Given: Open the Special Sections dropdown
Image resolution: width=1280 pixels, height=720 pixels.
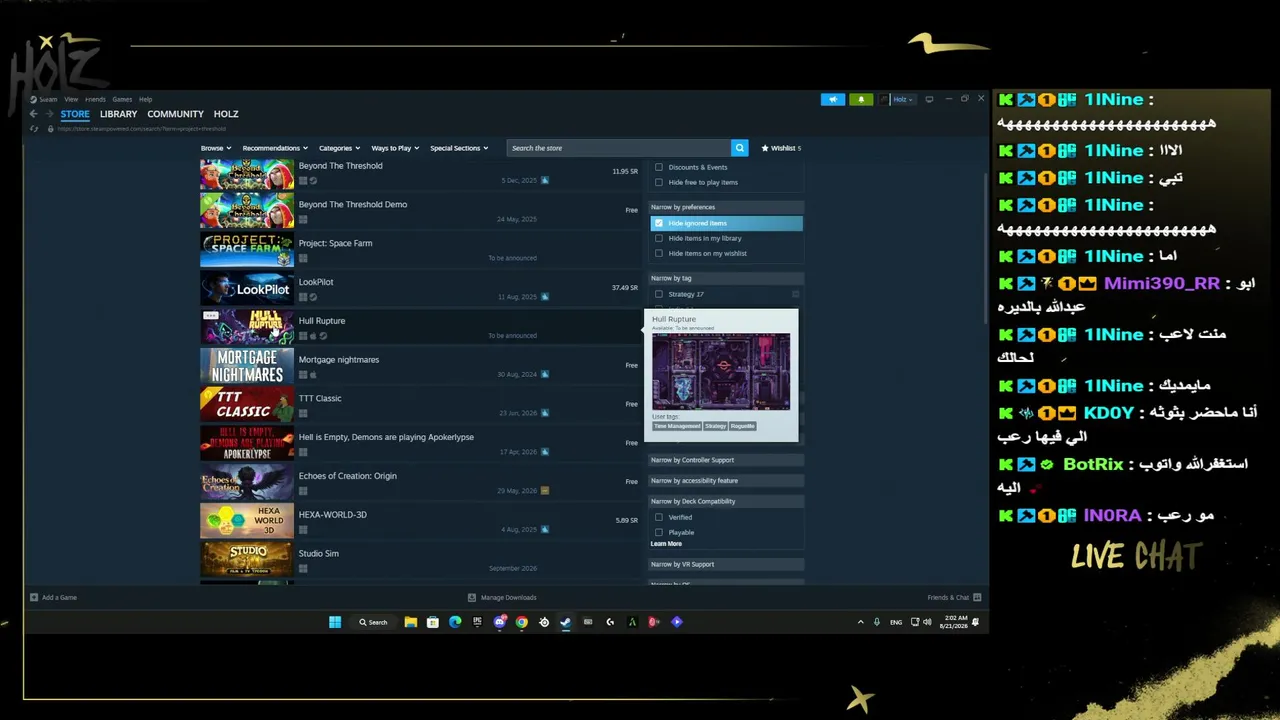Looking at the screenshot, I should [459, 148].
